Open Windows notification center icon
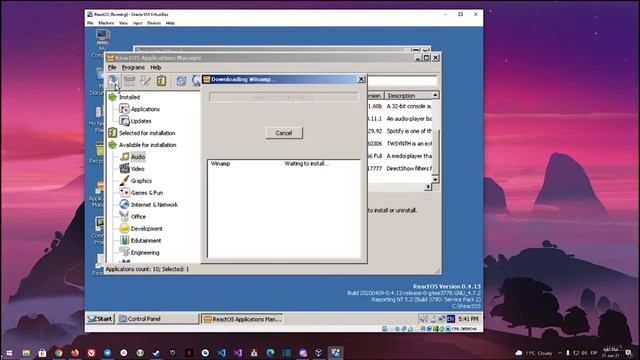 point(629,353)
